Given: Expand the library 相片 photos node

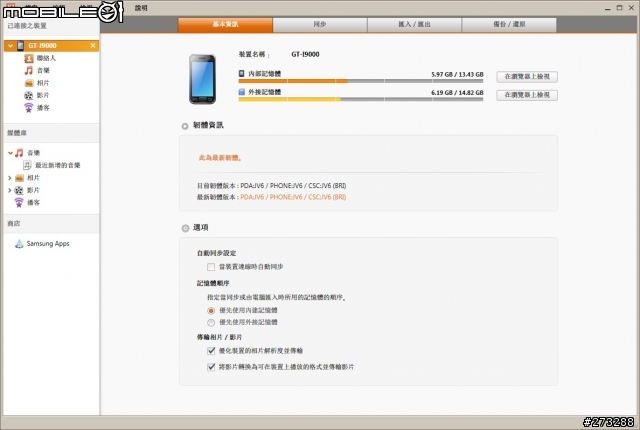Looking at the screenshot, I should tap(10, 178).
